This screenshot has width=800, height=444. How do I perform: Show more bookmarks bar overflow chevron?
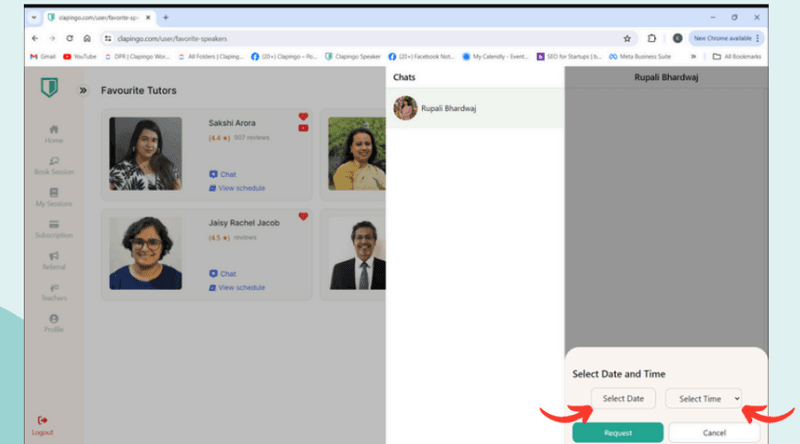pyautogui.click(x=693, y=56)
